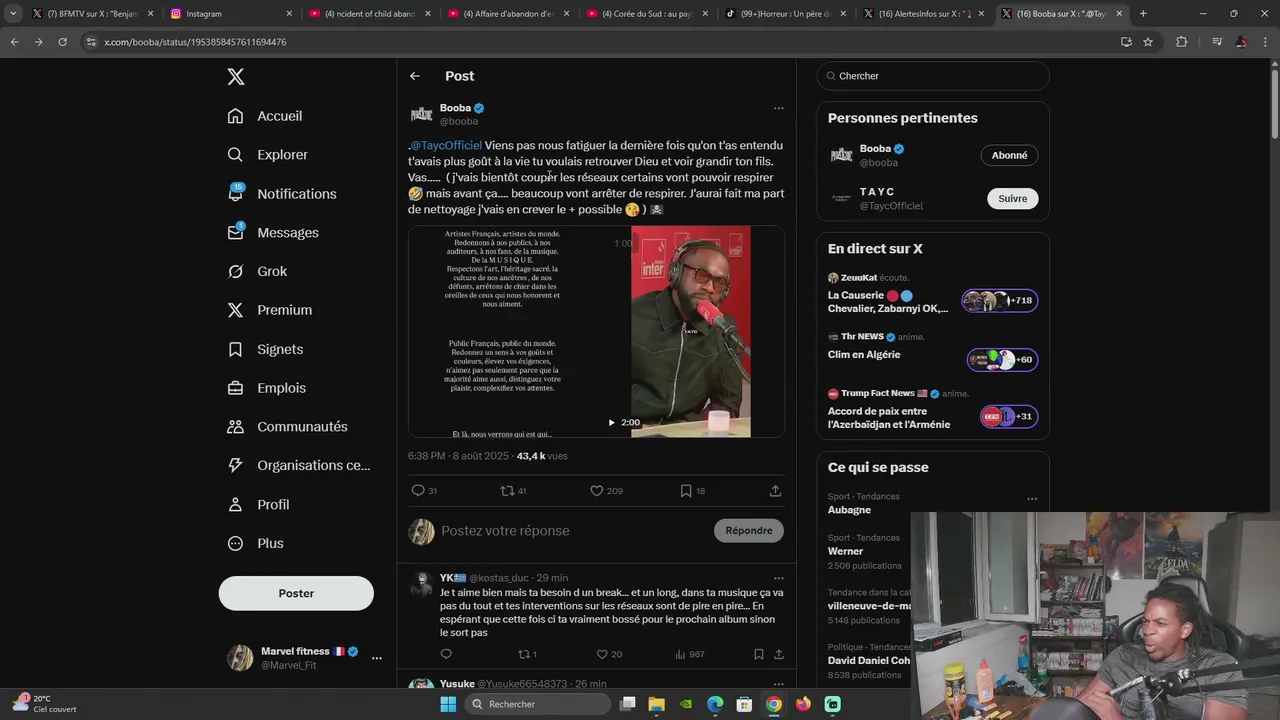Bookmark this page with star icon
The image size is (1280, 720).
pos(1148,42)
